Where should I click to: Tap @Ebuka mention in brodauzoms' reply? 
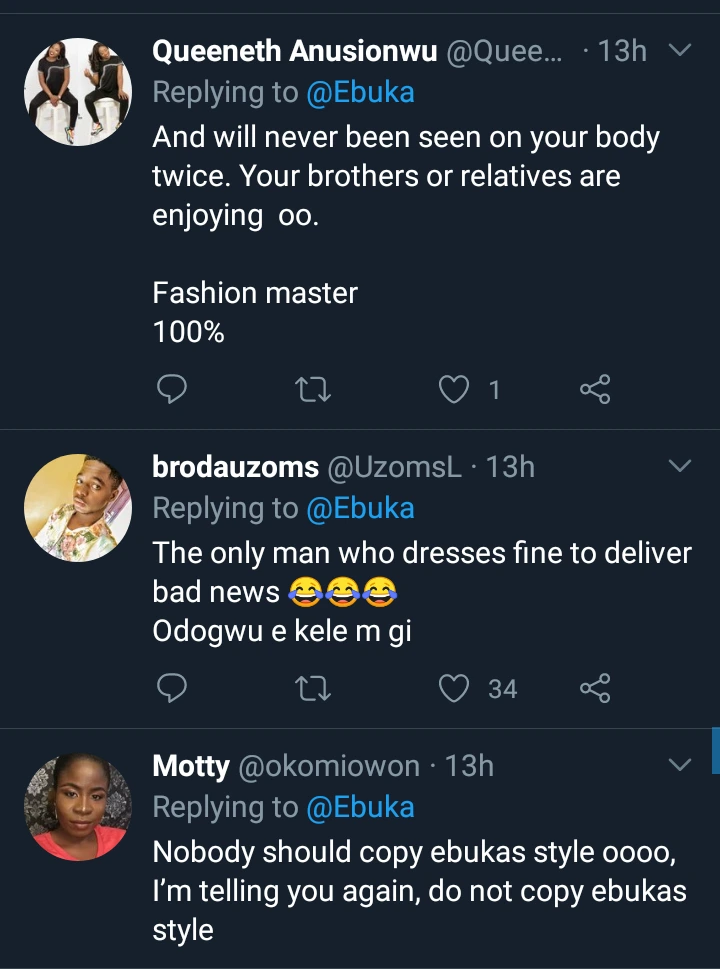(x=360, y=508)
